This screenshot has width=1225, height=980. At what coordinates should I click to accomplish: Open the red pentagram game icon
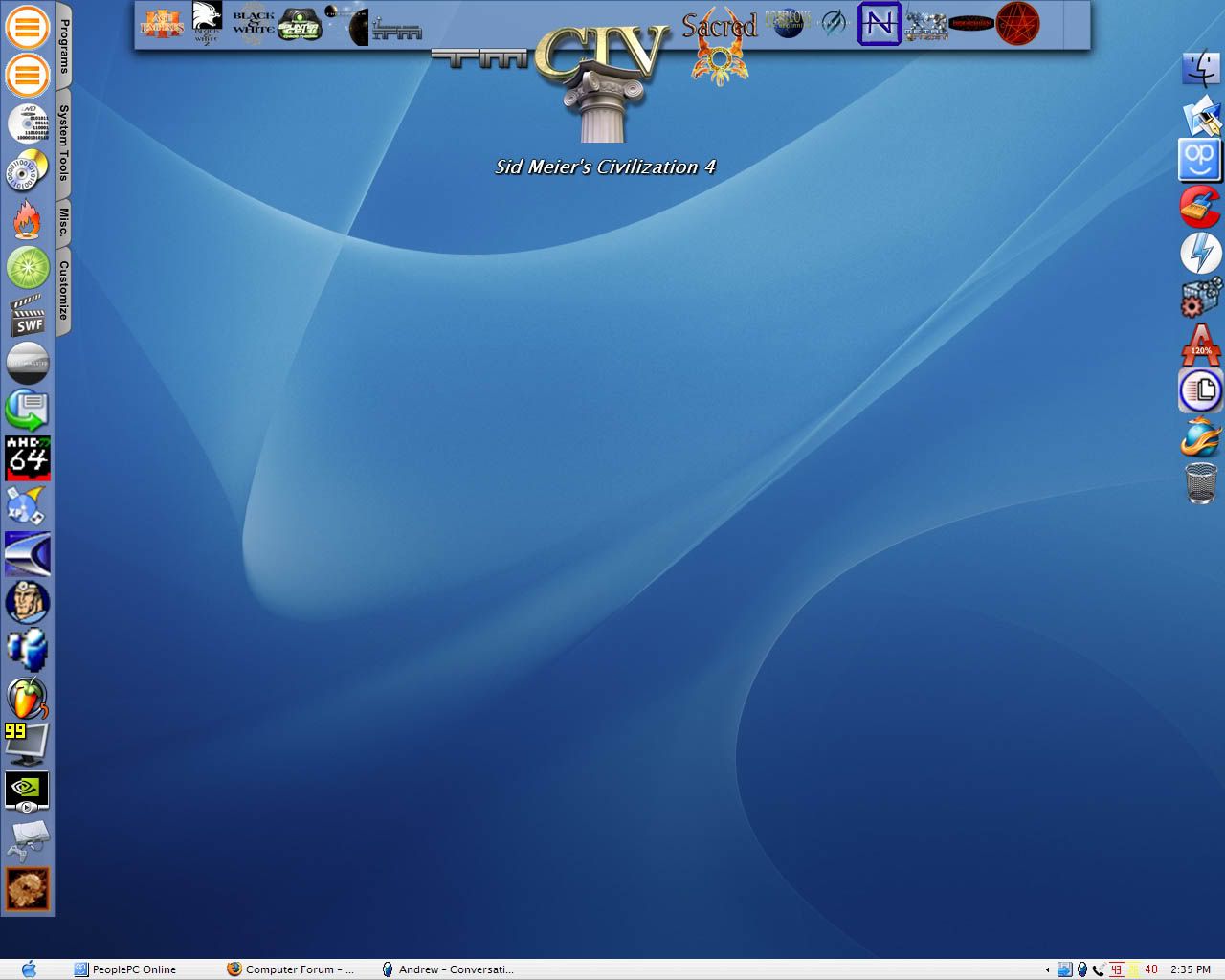pyautogui.click(x=1017, y=24)
